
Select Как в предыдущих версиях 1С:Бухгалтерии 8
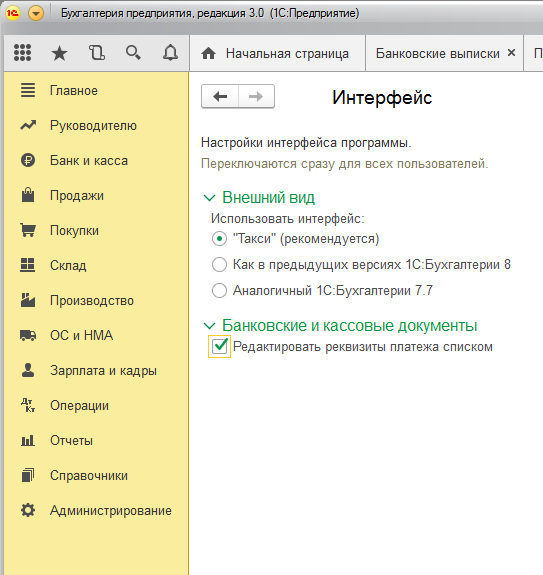(x=219, y=264)
